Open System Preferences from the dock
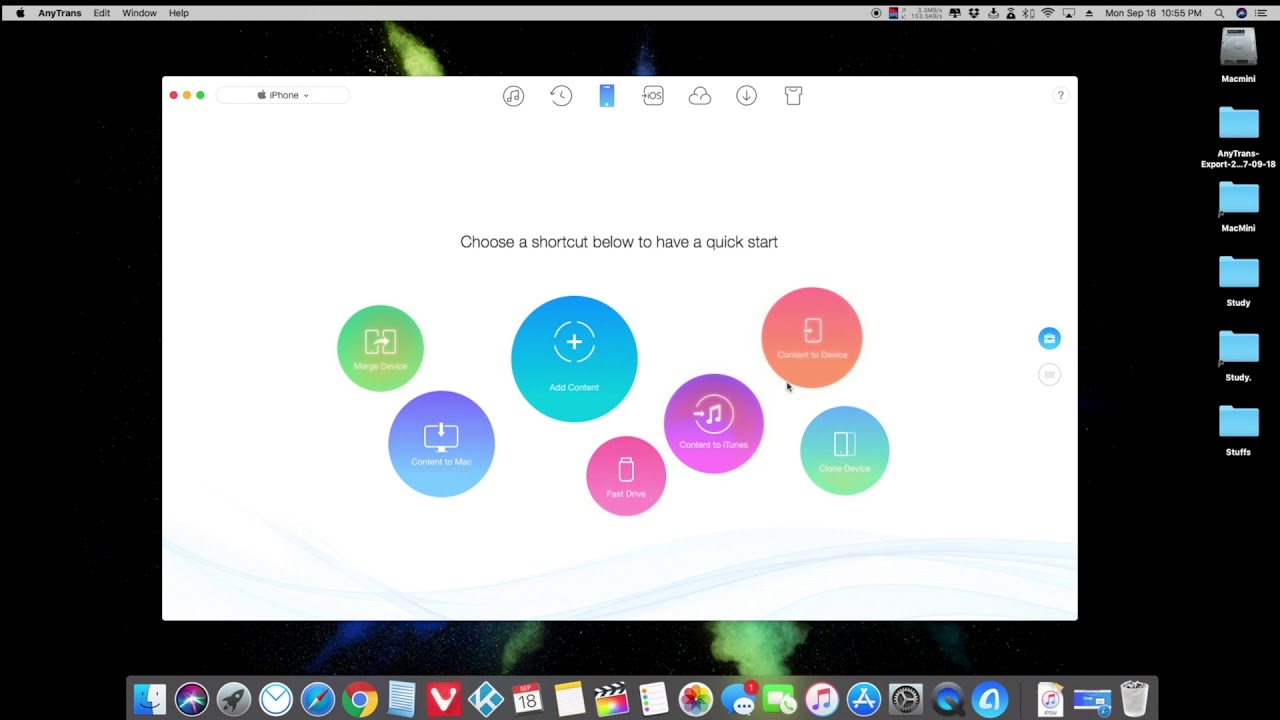 click(x=906, y=699)
